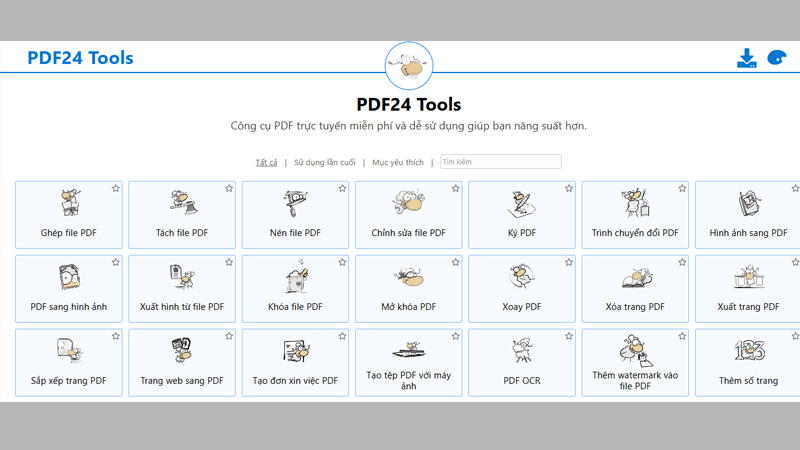The width and height of the screenshot is (800, 450).
Task: Toggle favorite star on Nén file PDF
Action: pyautogui.click(x=342, y=188)
